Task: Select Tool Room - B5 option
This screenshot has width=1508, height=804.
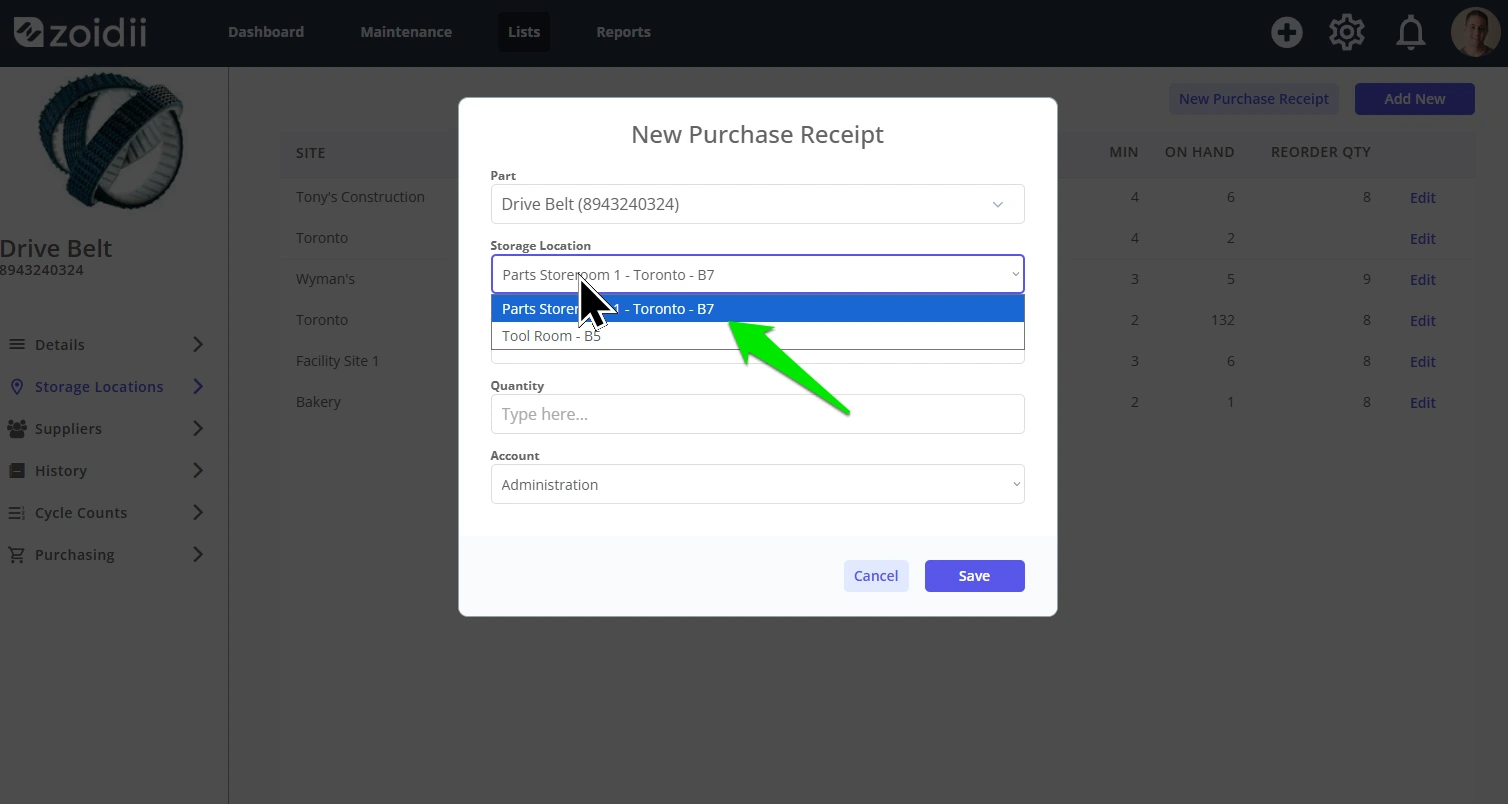Action: click(x=757, y=336)
